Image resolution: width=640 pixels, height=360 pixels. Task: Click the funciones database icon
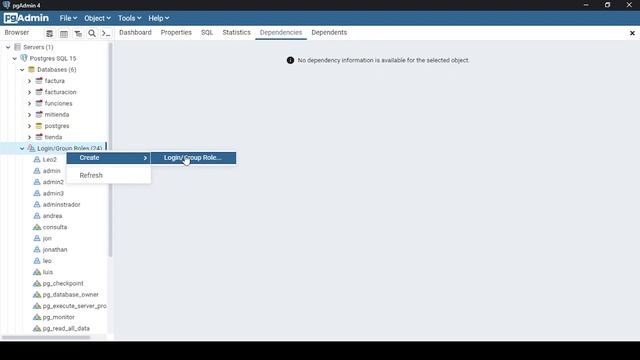click(39, 103)
